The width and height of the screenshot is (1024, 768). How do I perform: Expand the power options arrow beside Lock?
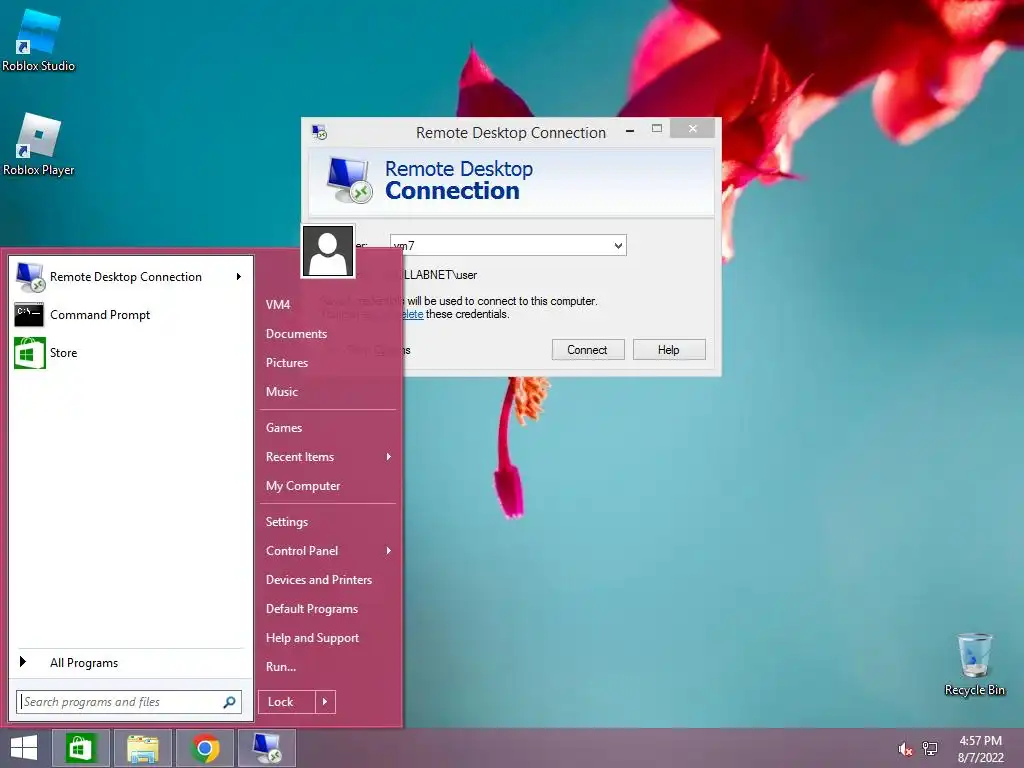[325, 702]
